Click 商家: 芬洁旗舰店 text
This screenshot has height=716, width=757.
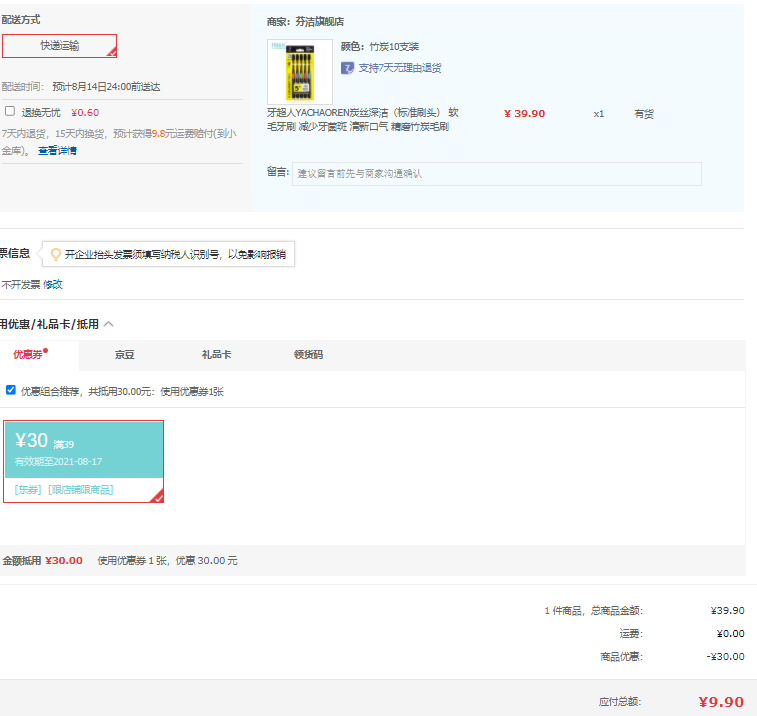click(306, 22)
